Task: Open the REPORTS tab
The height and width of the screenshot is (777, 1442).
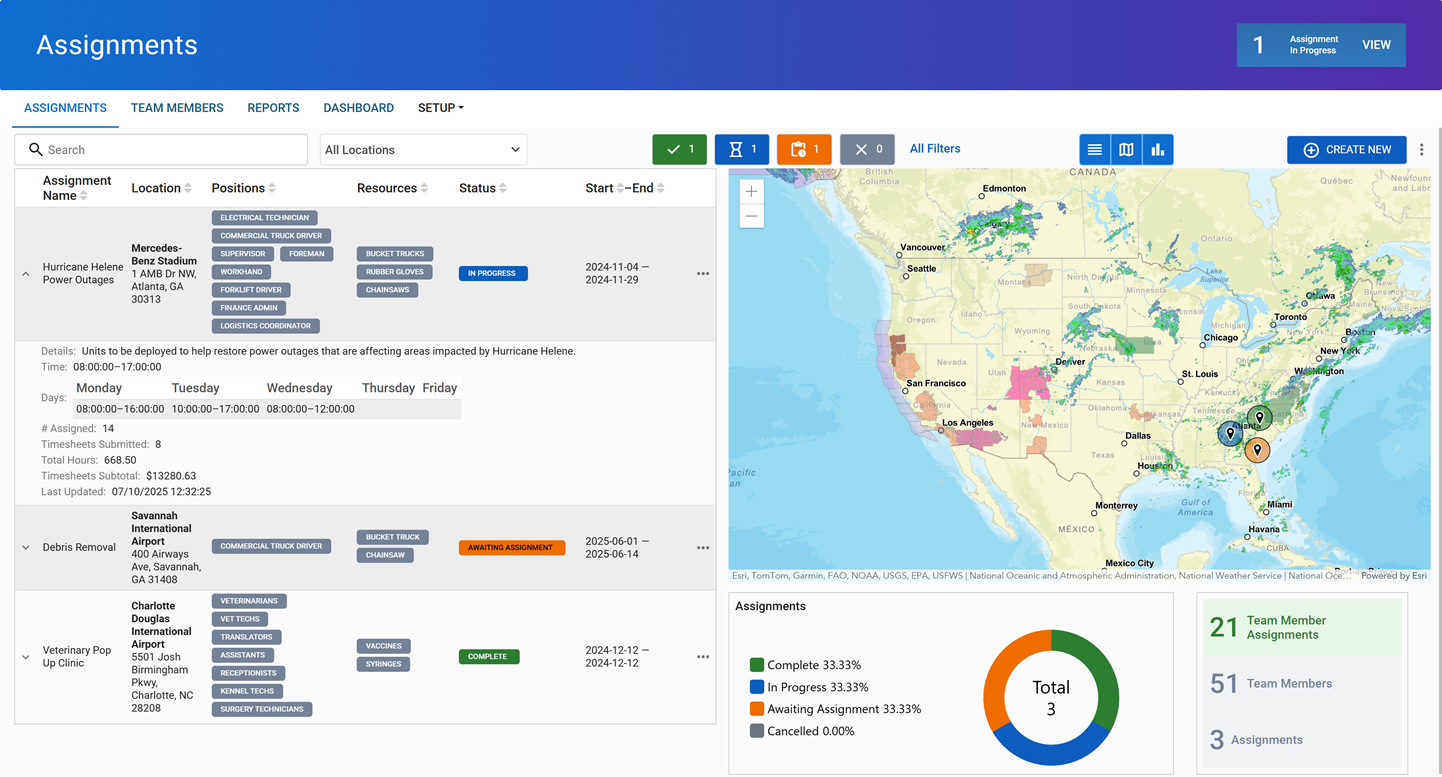Action: [x=273, y=107]
